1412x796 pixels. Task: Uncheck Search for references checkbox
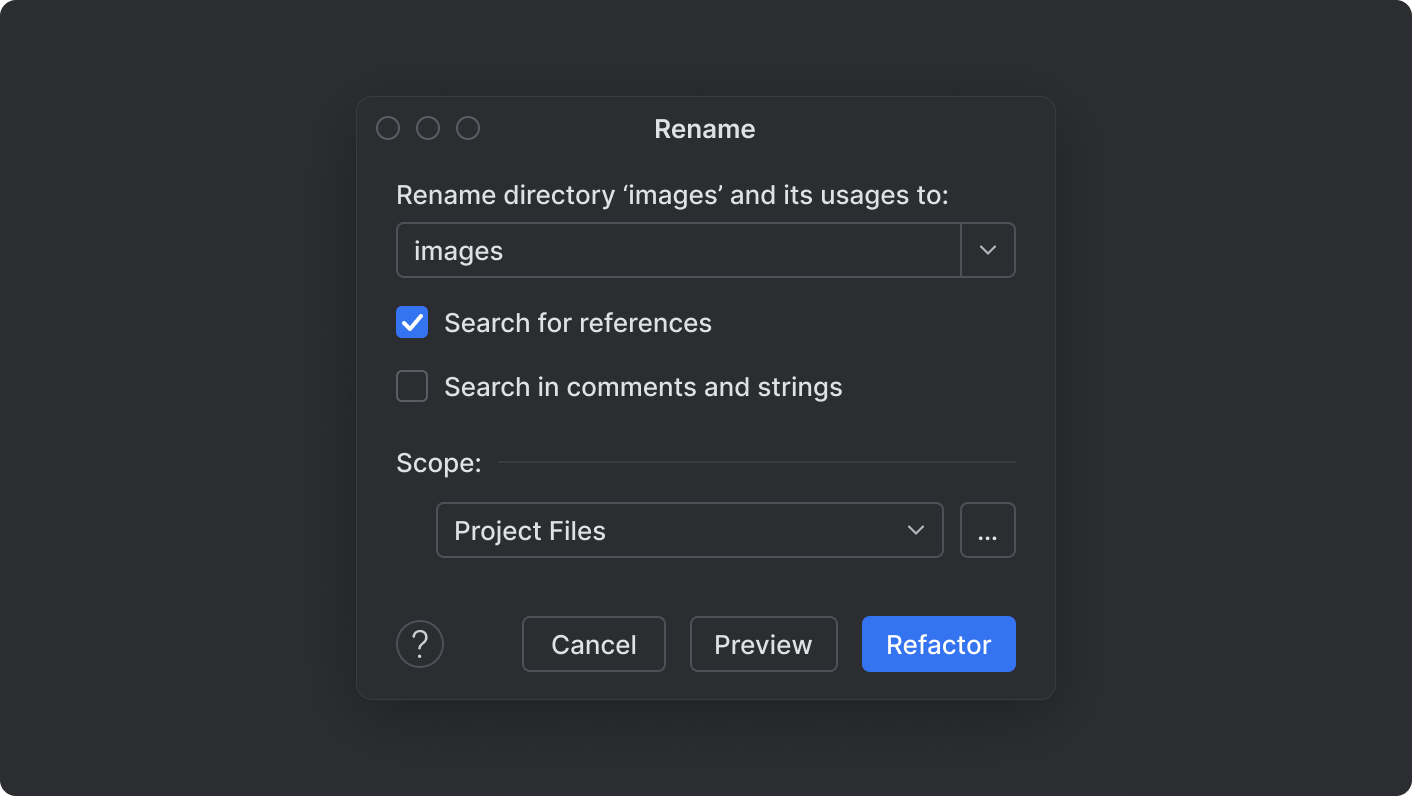[412, 322]
